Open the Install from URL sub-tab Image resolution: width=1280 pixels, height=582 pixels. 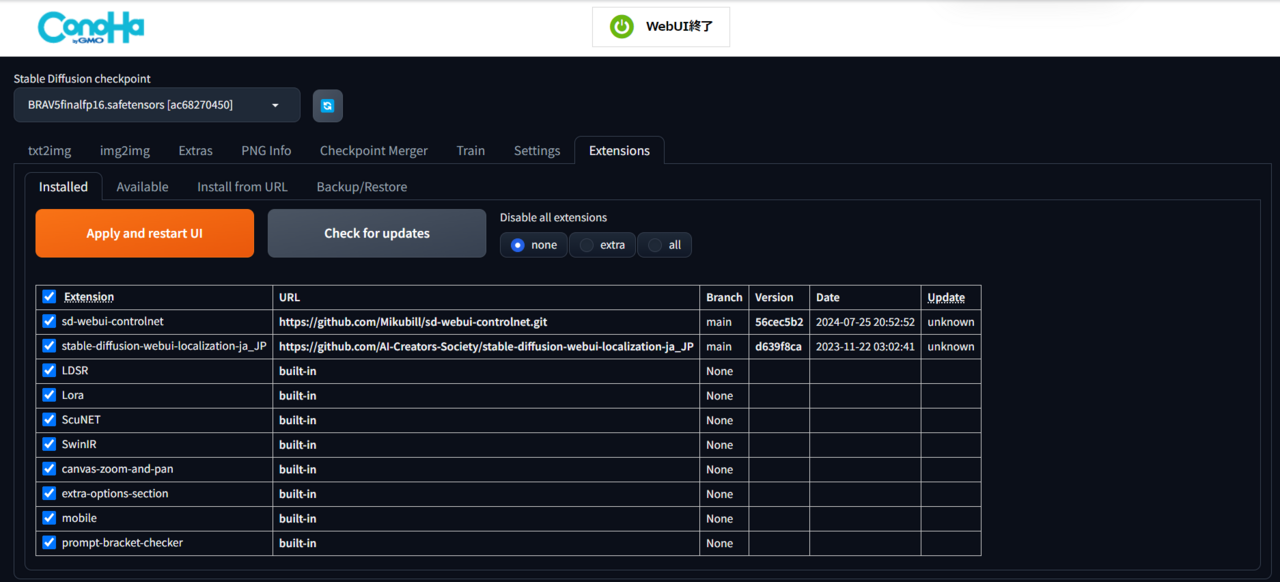click(x=242, y=187)
